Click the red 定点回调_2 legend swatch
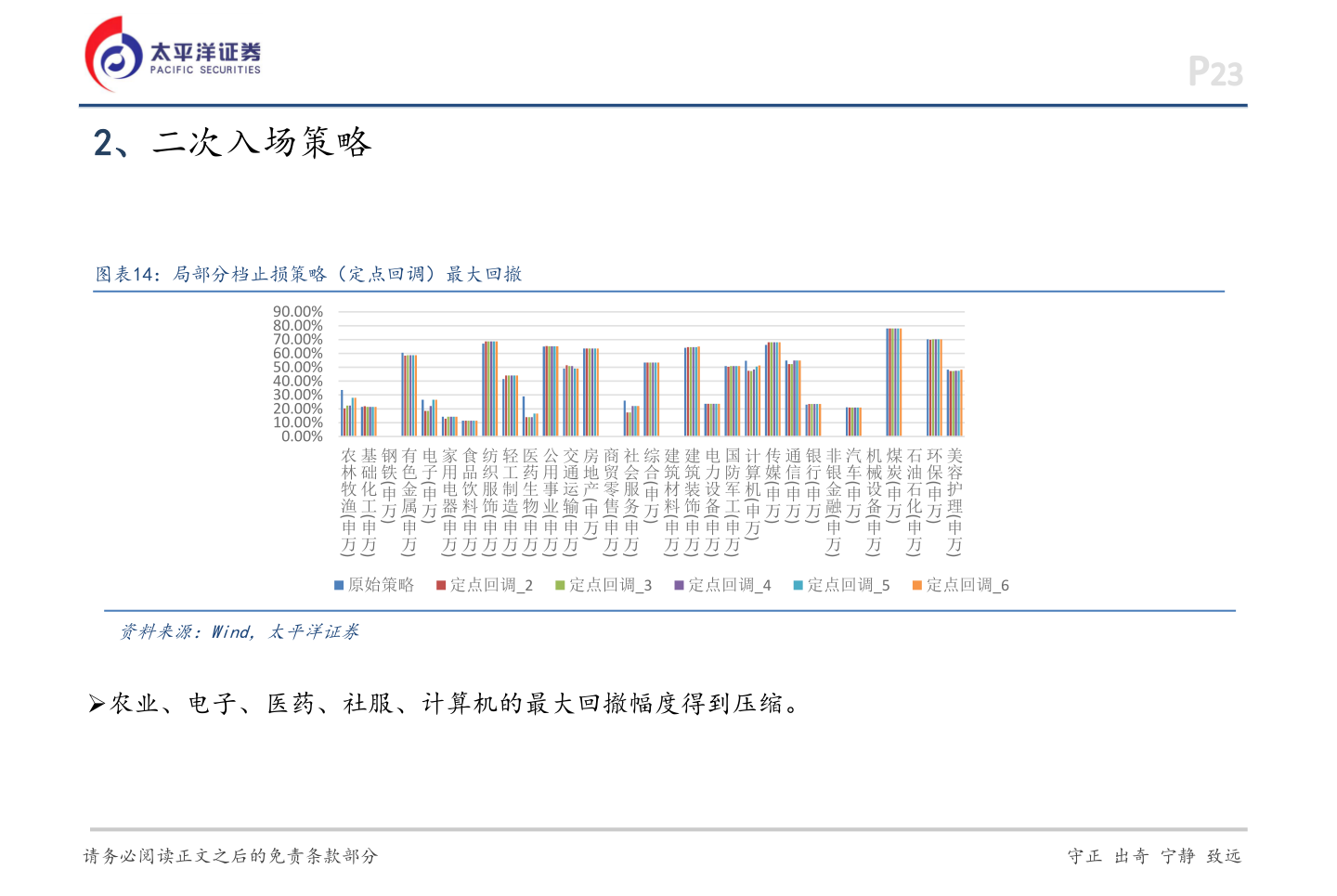Viewport: 1337px width, 896px height. pyautogui.click(x=441, y=585)
